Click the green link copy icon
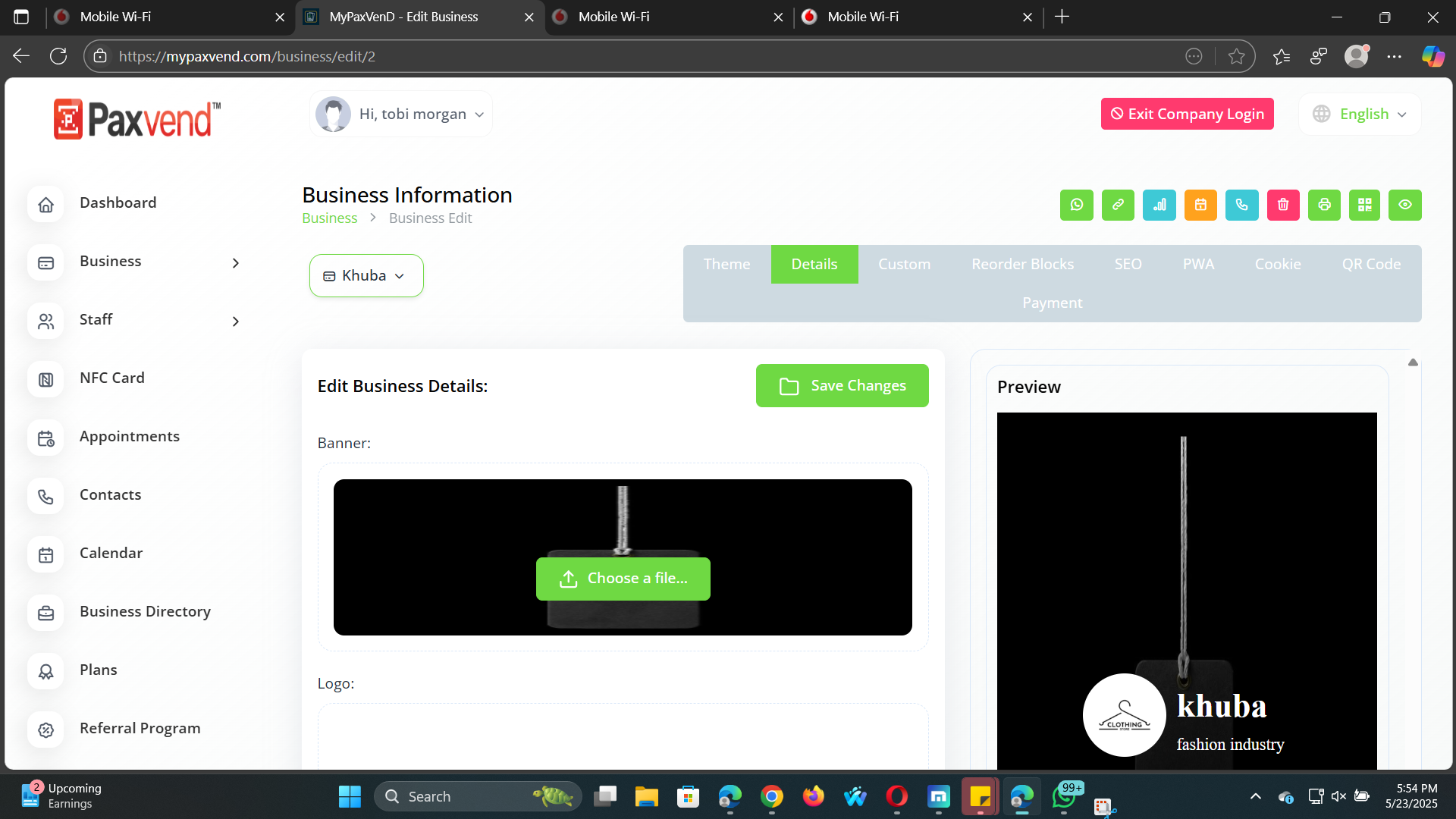This screenshot has height=819, width=1456. [1118, 205]
